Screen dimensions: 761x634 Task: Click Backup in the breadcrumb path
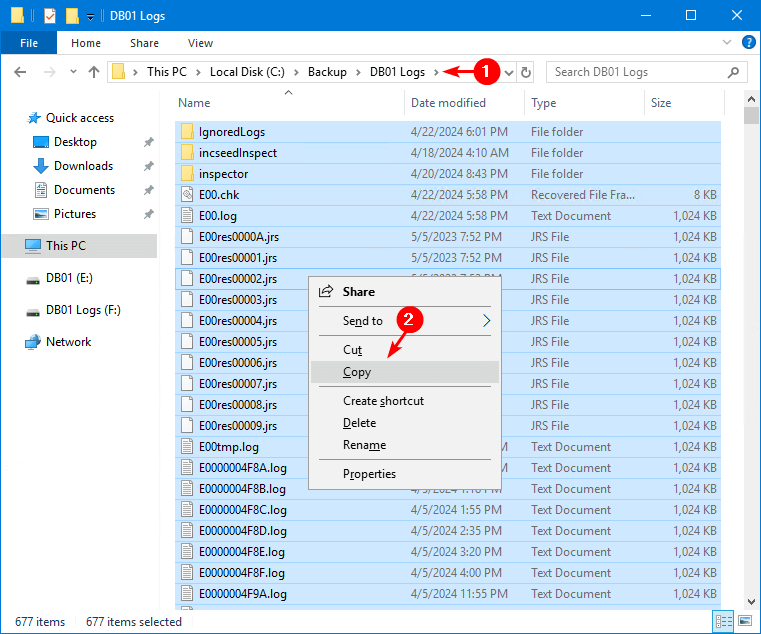(328, 72)
